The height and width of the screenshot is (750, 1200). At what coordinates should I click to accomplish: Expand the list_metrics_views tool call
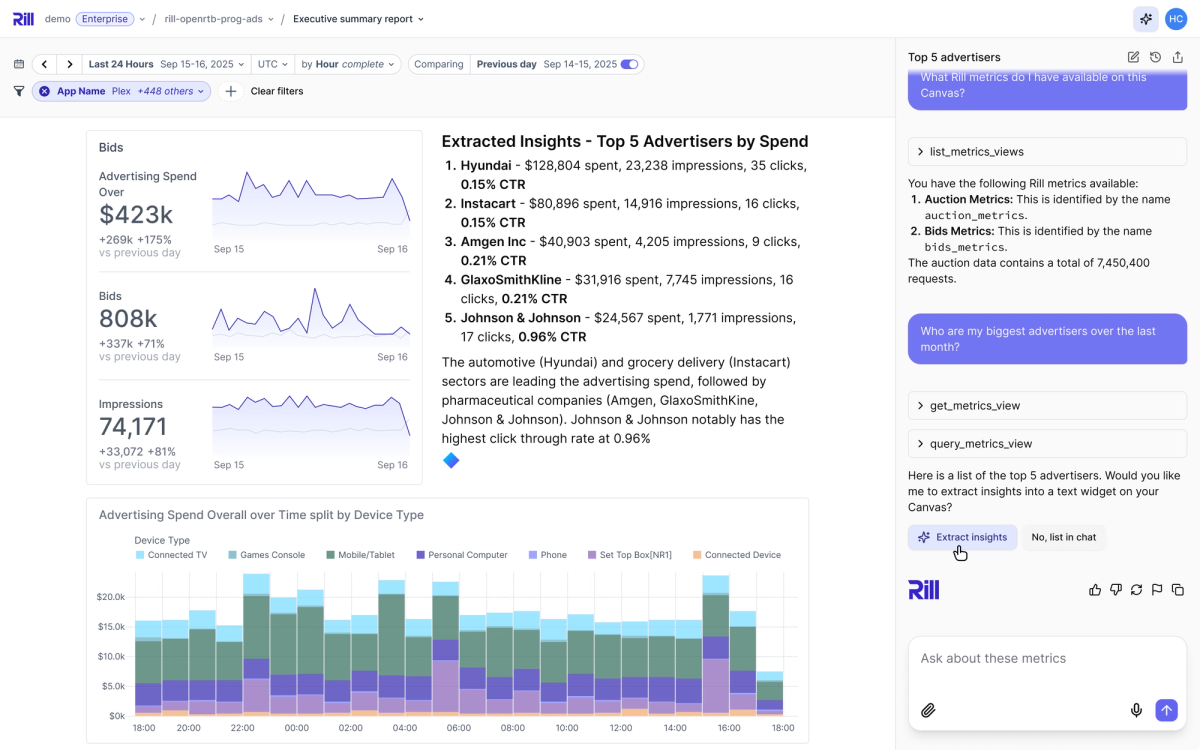[x=1047, y=152]
